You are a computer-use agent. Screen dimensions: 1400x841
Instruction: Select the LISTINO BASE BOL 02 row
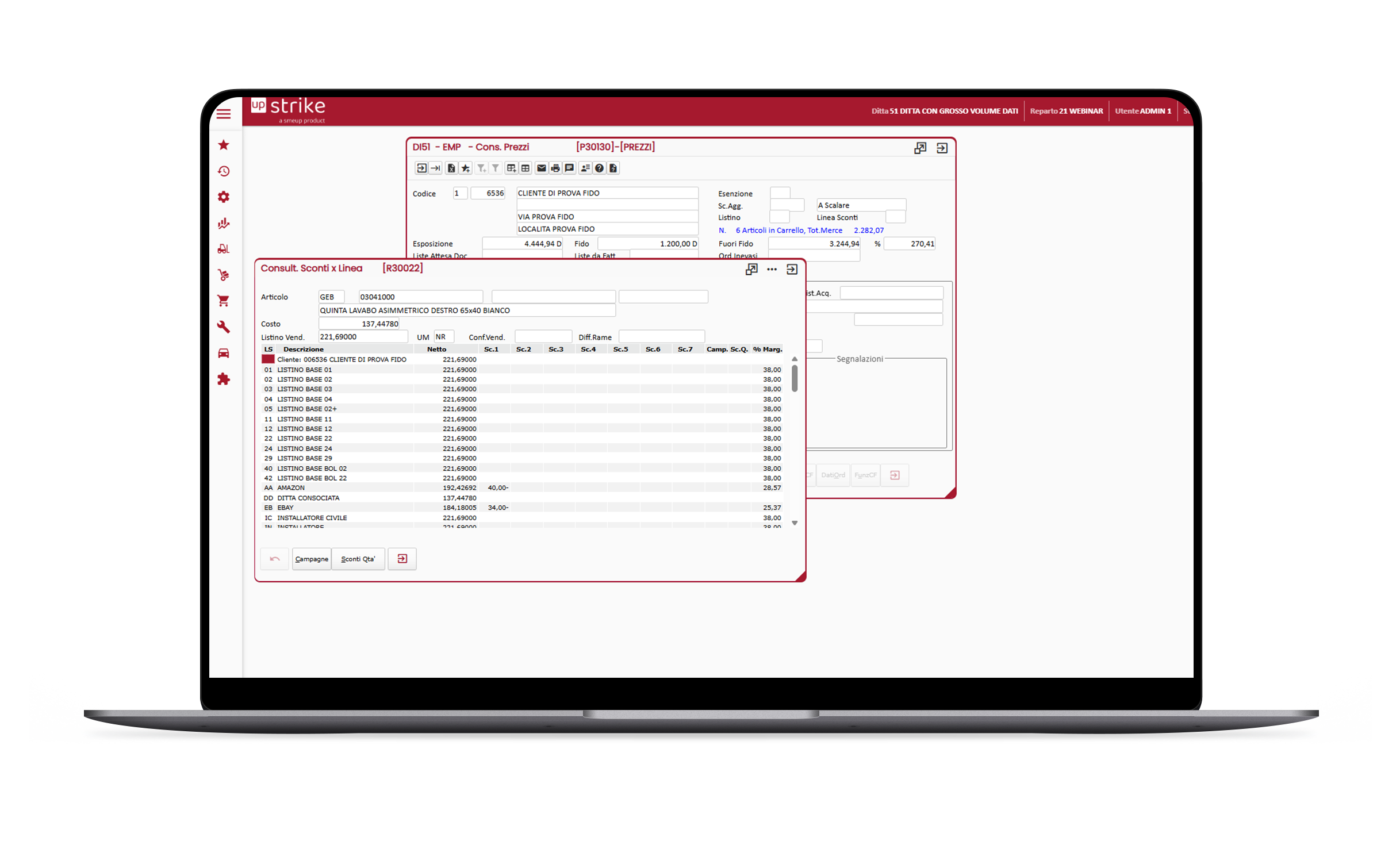[522, 468]
